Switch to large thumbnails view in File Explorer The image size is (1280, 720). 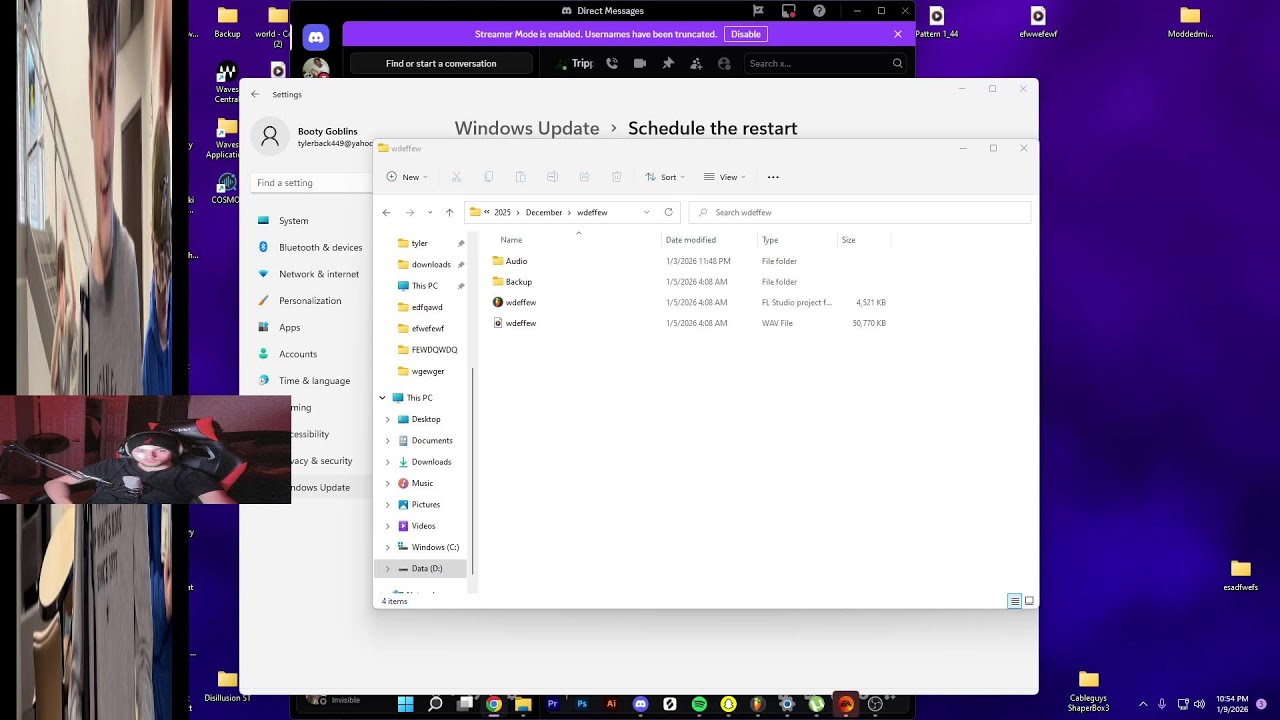(1029, 601)
